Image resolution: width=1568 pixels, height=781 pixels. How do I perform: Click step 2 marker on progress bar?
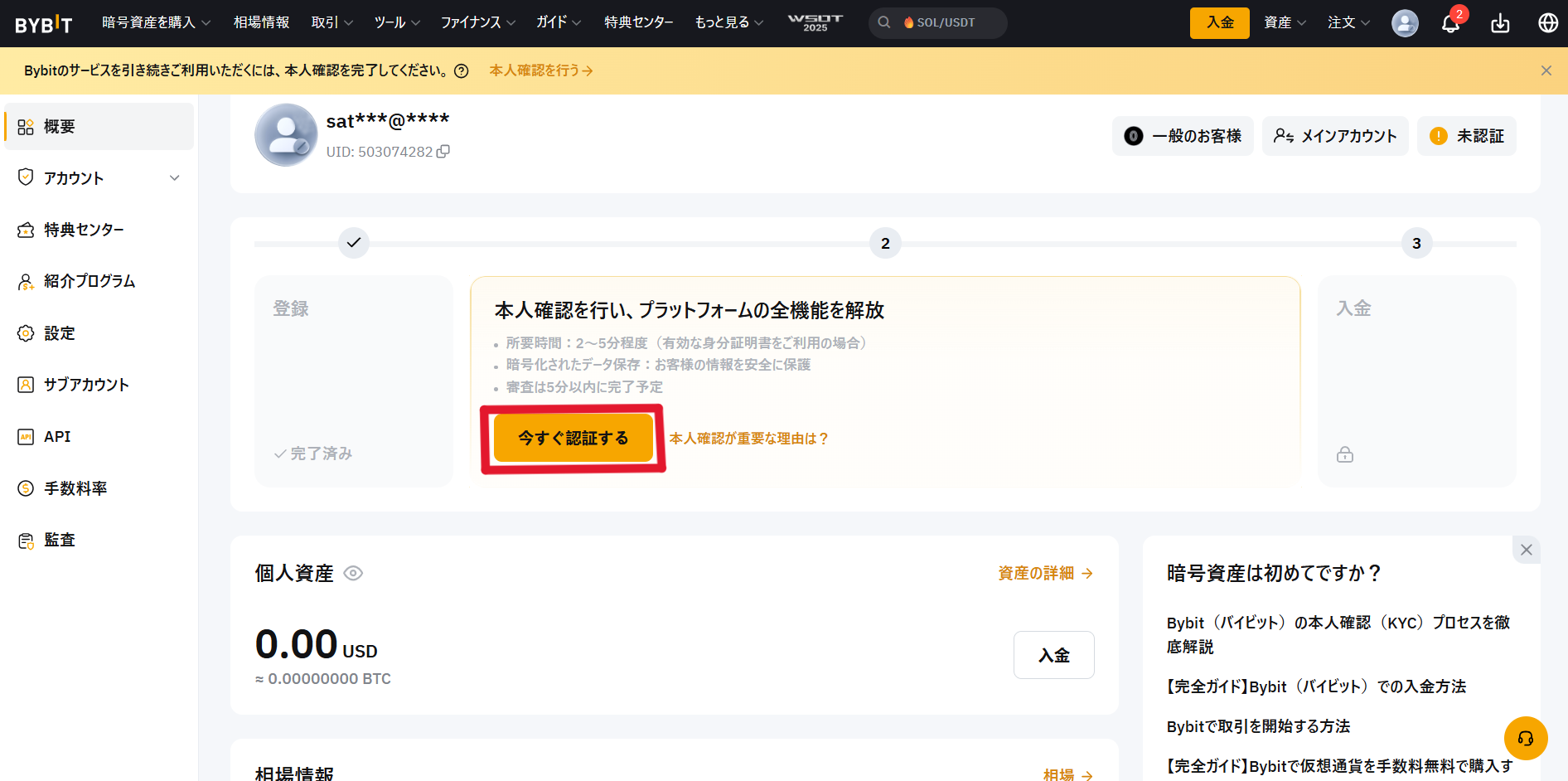885,244
